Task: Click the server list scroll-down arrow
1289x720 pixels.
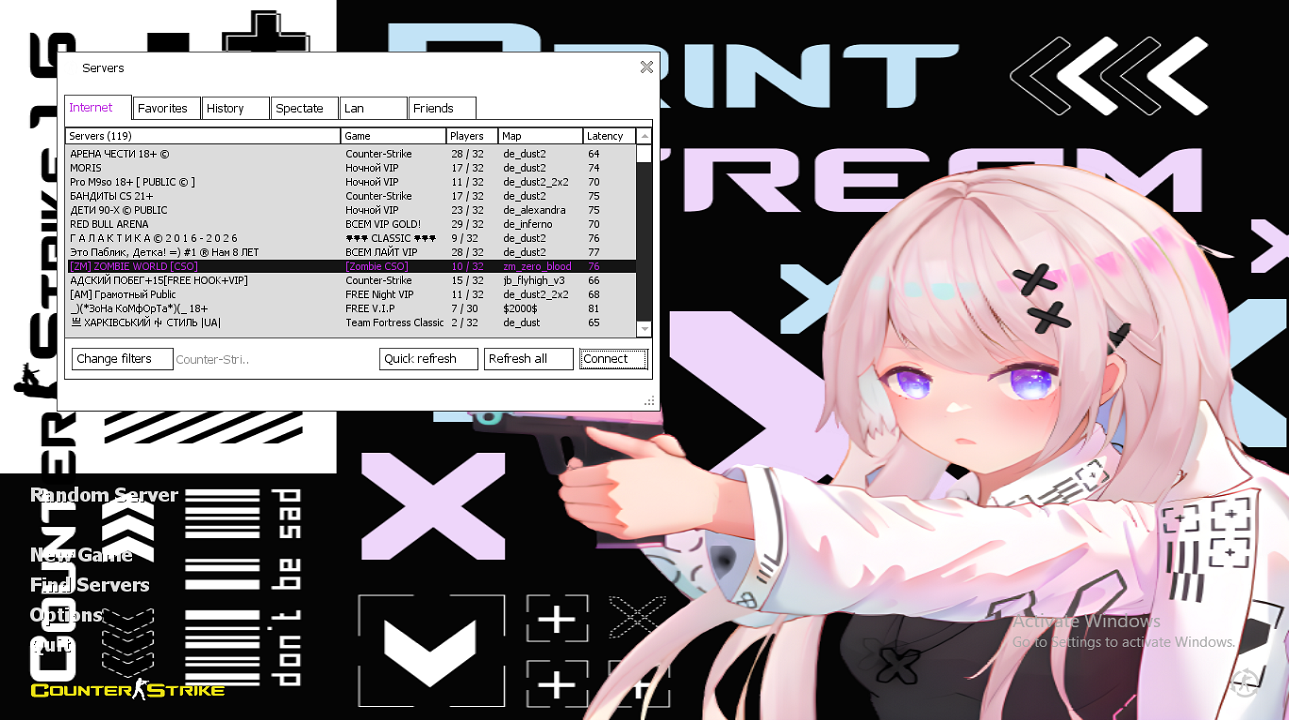Action: coord(644,329)
